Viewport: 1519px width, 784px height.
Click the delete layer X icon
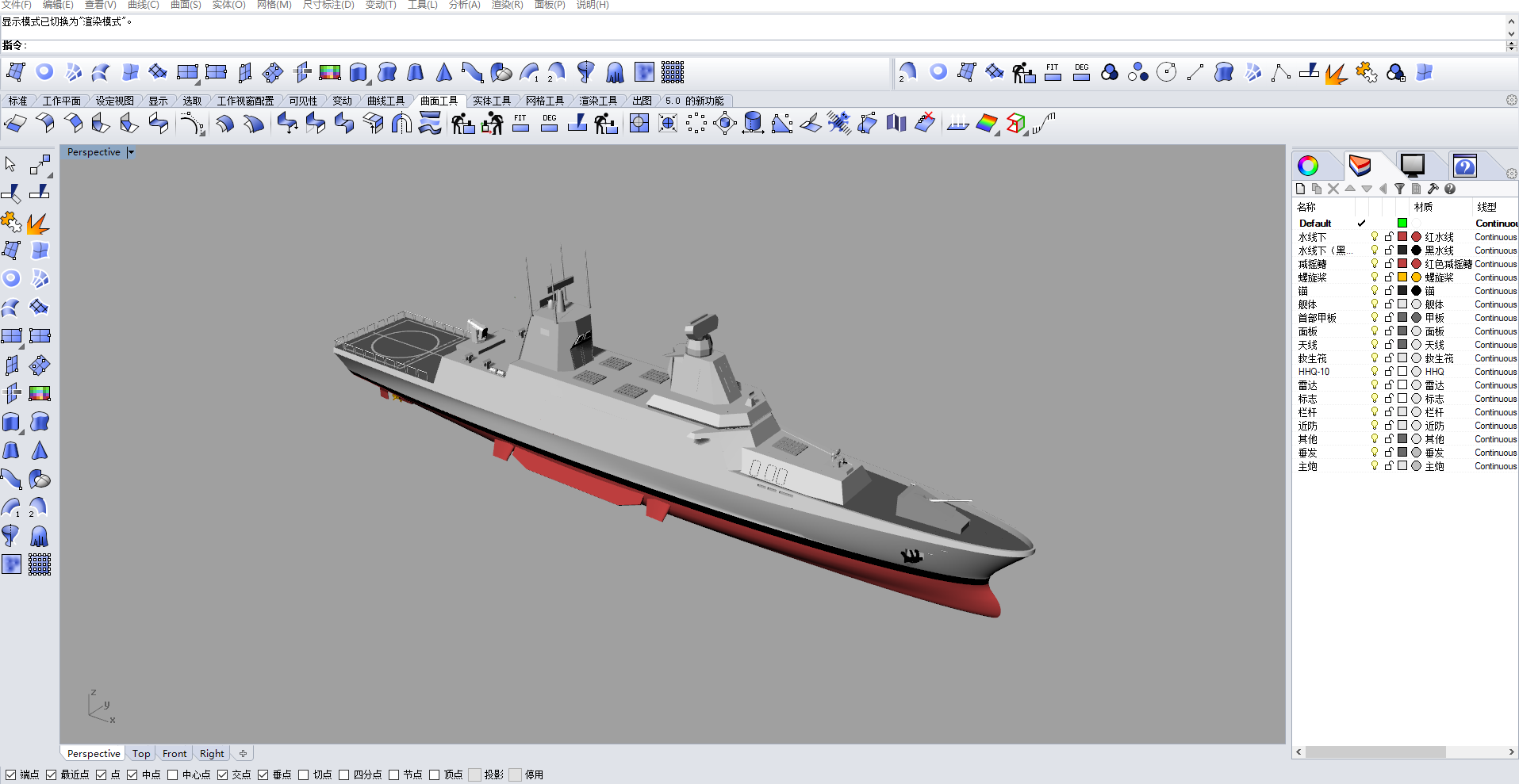point(1333,189)
